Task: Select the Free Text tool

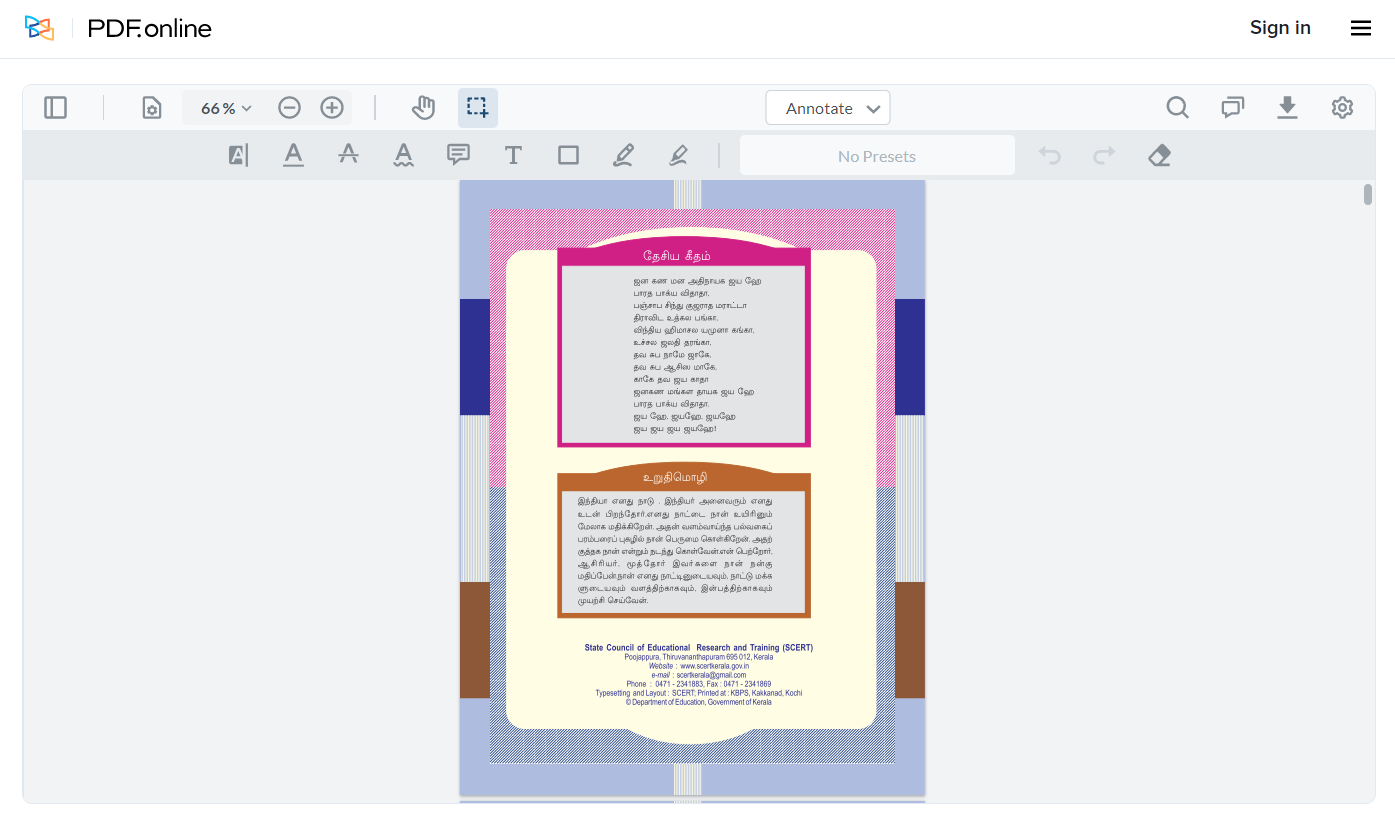Action: pyautogui.click(x=513, y=155)
